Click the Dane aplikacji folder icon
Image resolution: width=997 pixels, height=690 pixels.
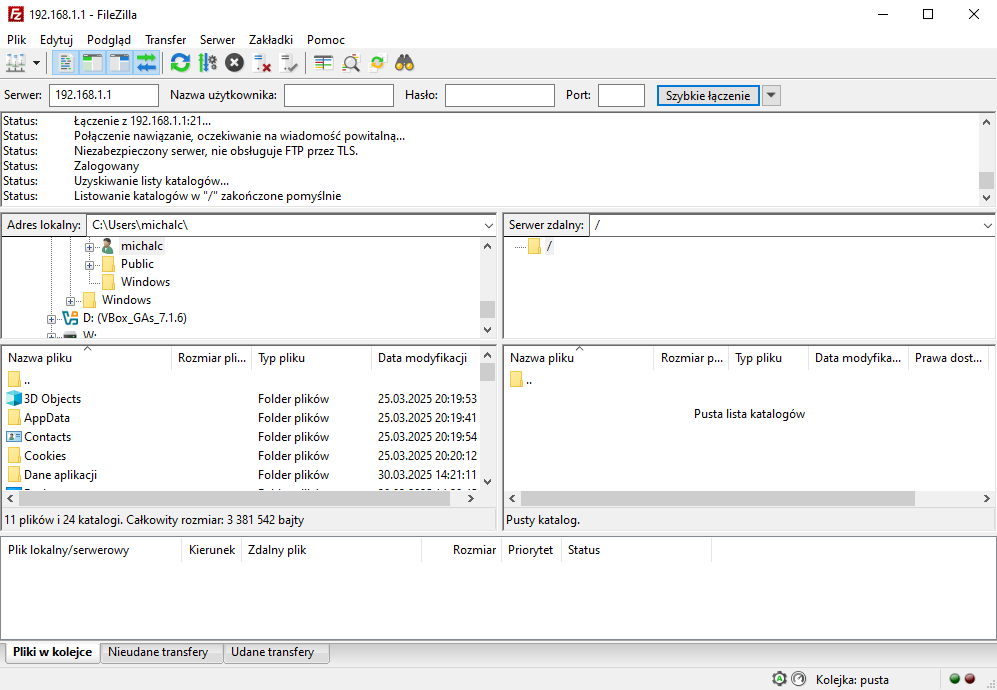(14, 475)
